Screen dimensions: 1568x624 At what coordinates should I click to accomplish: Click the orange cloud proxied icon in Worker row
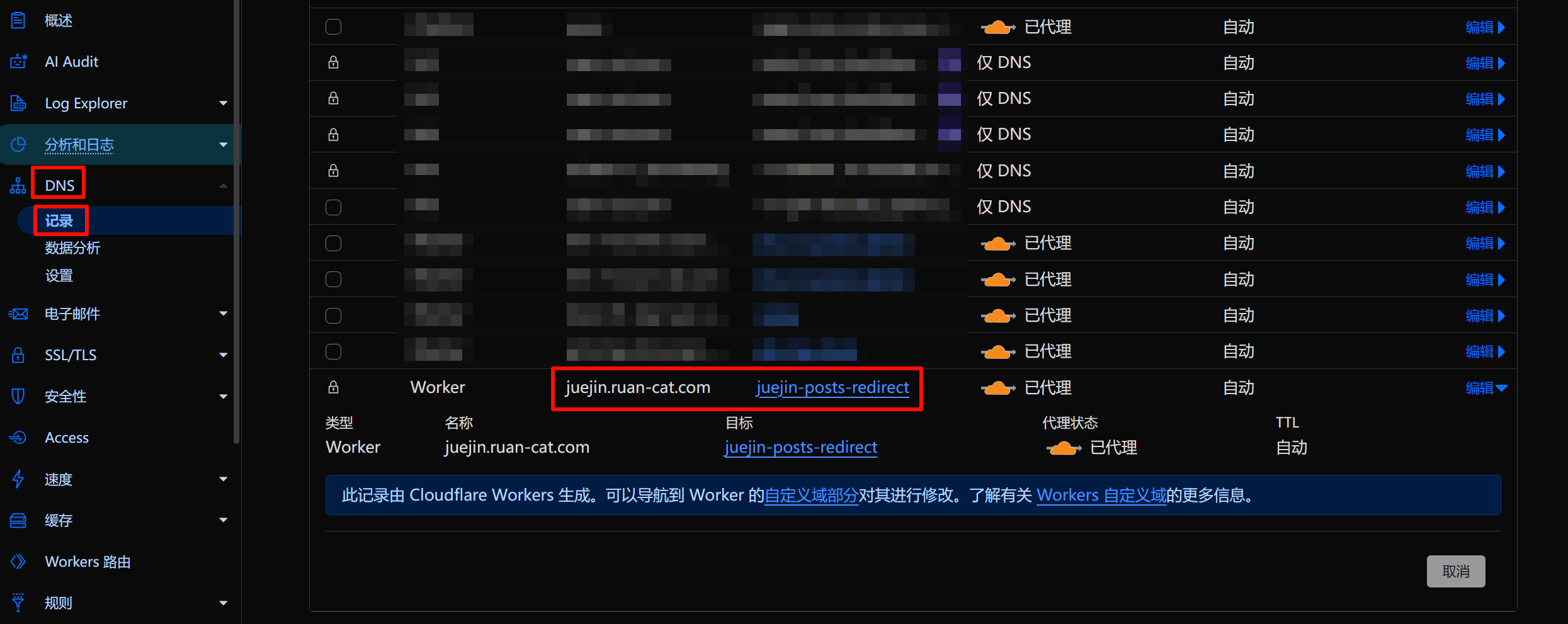(998, 388)
